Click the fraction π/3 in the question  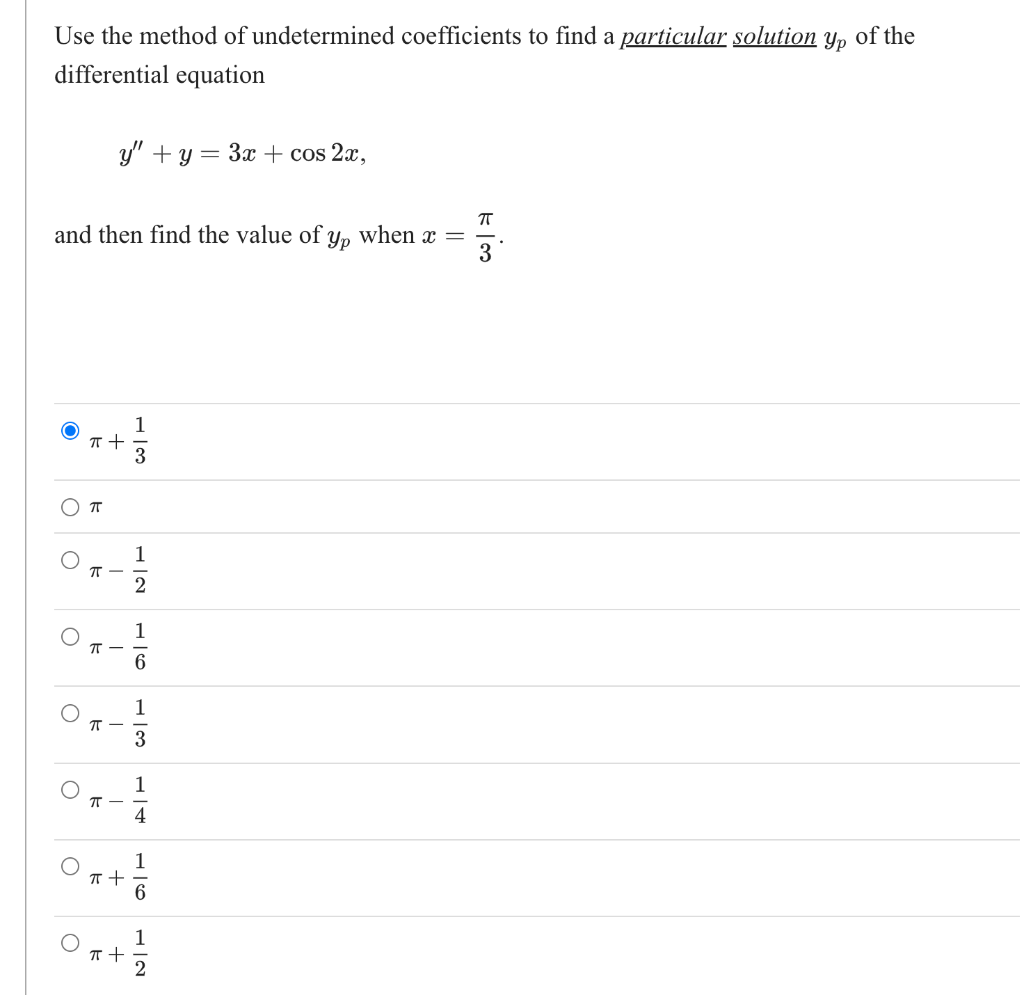pyautogui.click(x=484, y=234)
